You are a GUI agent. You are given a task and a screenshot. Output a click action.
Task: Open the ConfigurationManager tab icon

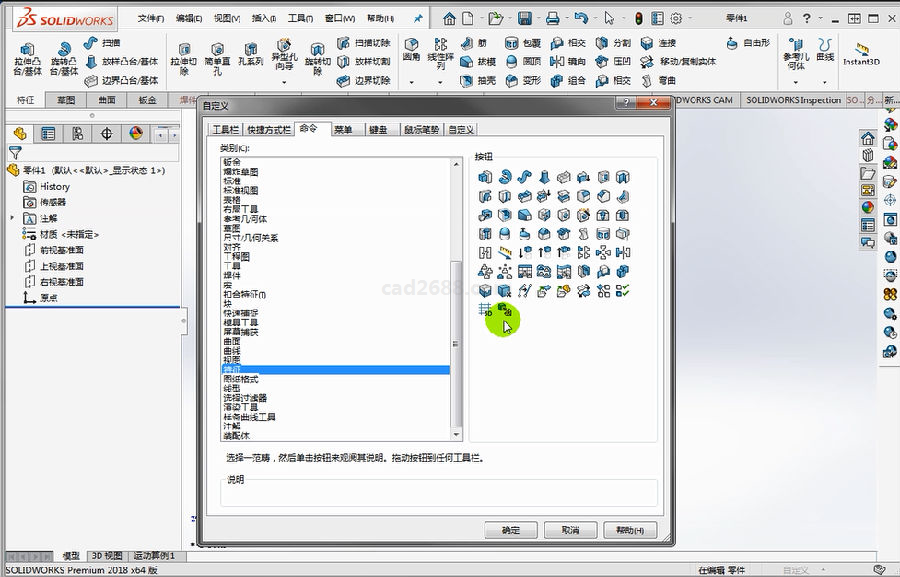[x=77, y=134]
